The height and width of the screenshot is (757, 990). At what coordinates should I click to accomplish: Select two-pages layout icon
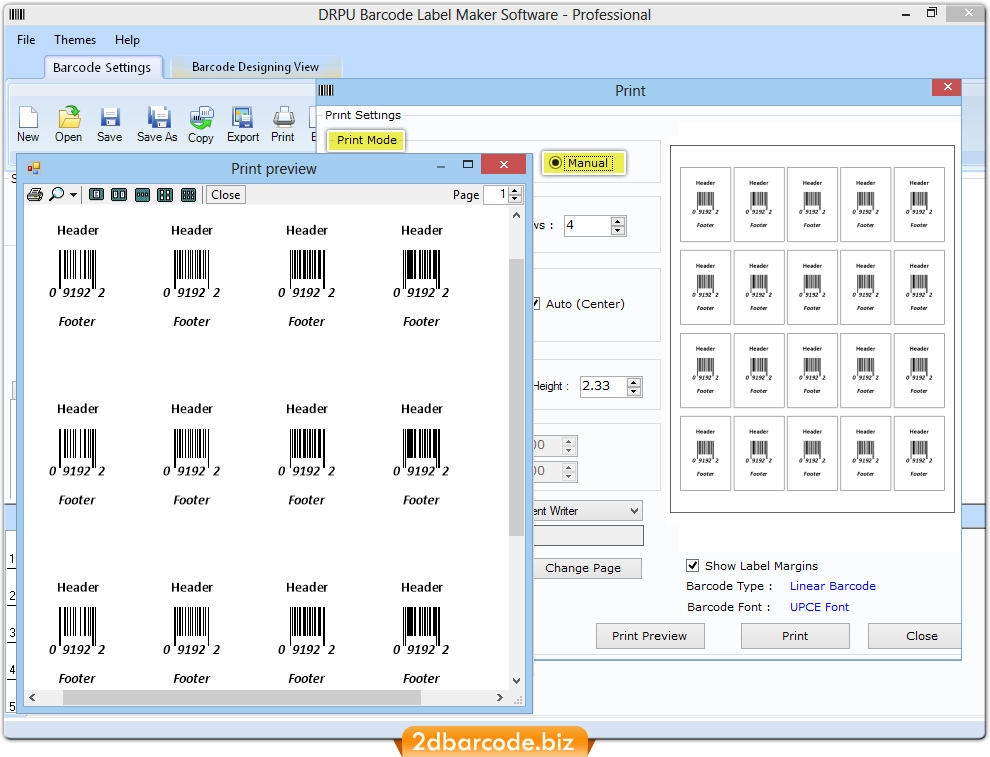119,194
